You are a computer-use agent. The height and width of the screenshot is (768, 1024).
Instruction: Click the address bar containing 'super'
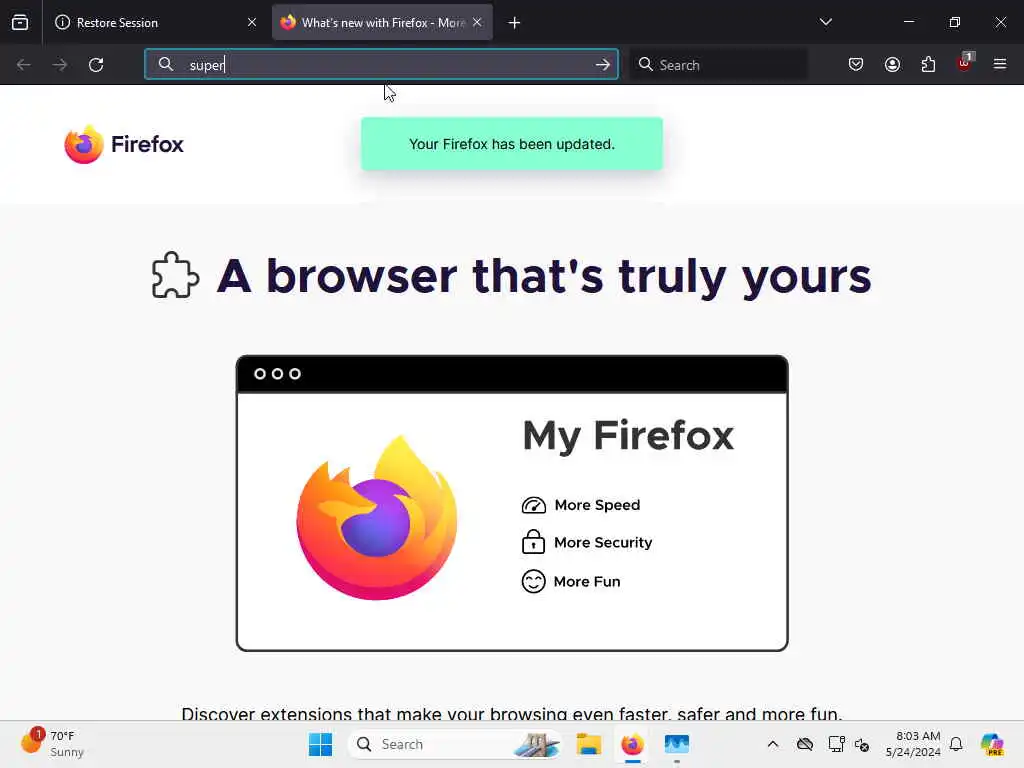pyautogui.click(x=381, y=65)
